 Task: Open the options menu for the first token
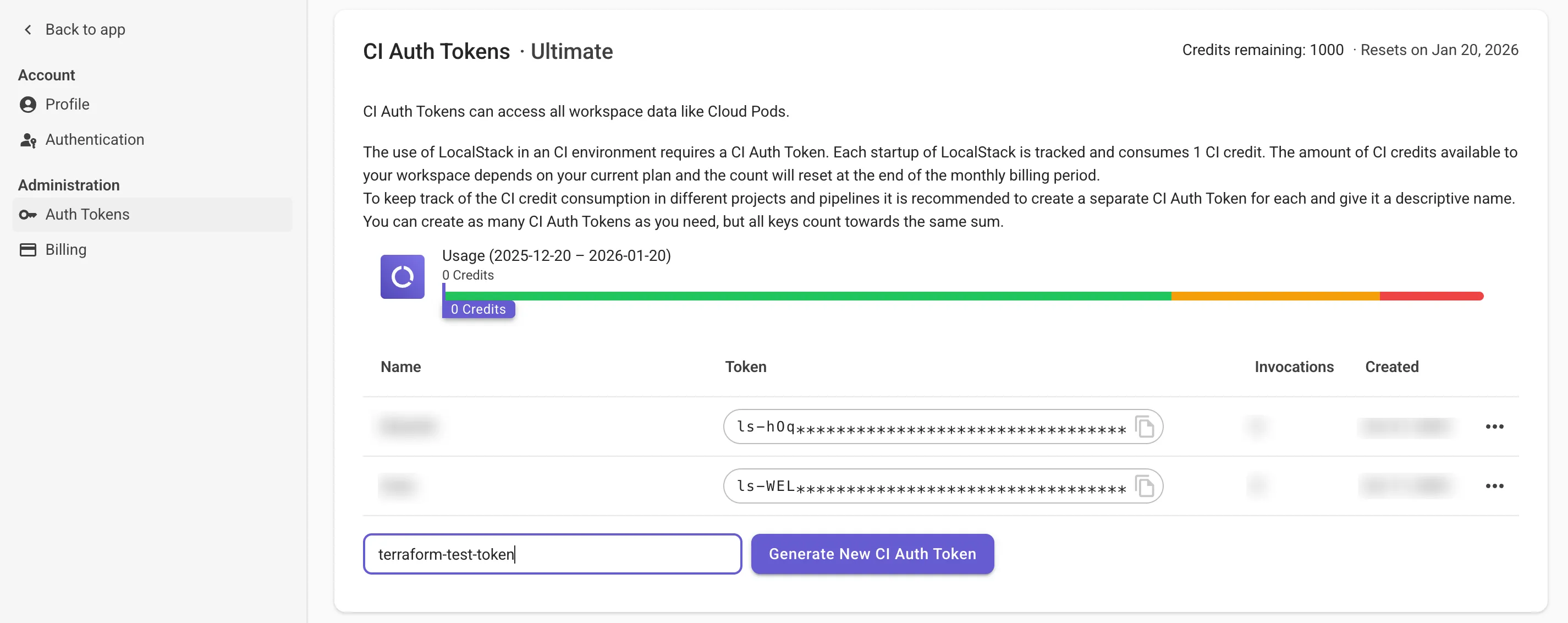click(x=1495, y=427)
